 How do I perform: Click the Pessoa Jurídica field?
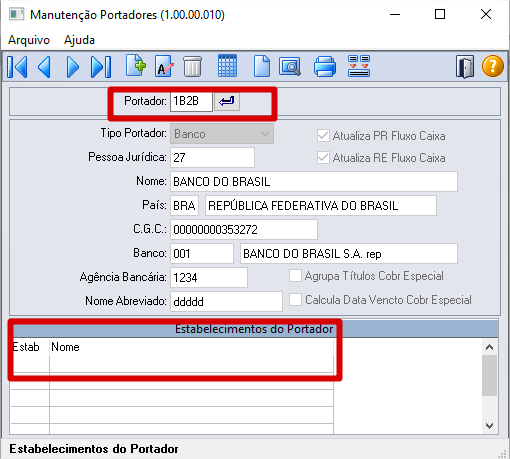click(212, 157)
